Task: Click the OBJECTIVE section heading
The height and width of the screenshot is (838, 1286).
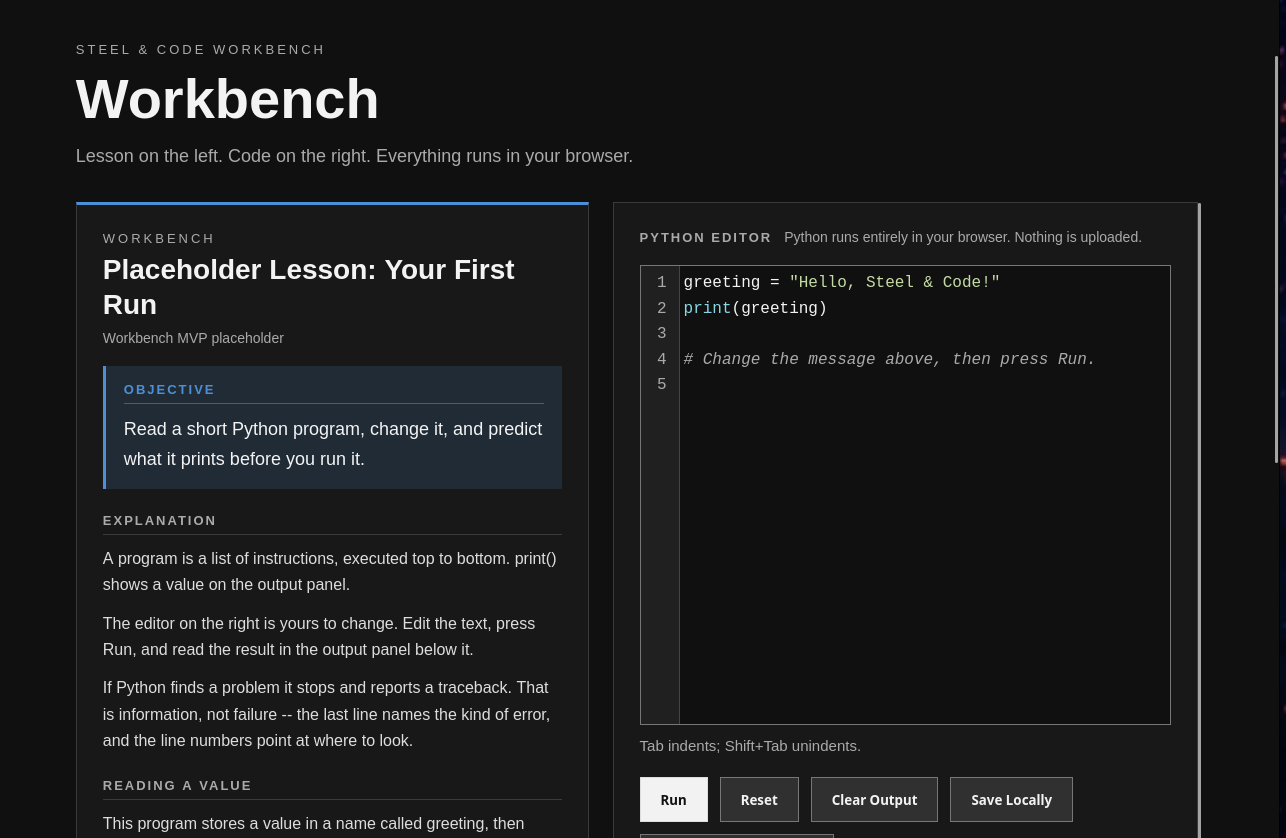Action: [169, 390]
